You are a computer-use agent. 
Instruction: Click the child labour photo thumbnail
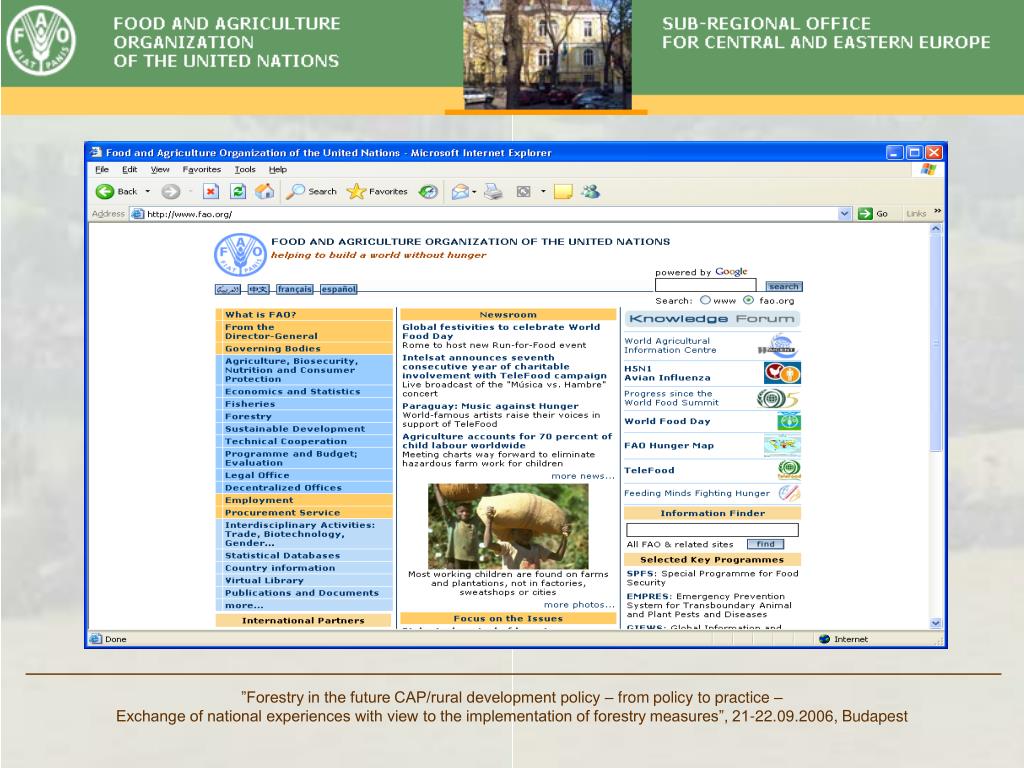[x=508, y=526]
